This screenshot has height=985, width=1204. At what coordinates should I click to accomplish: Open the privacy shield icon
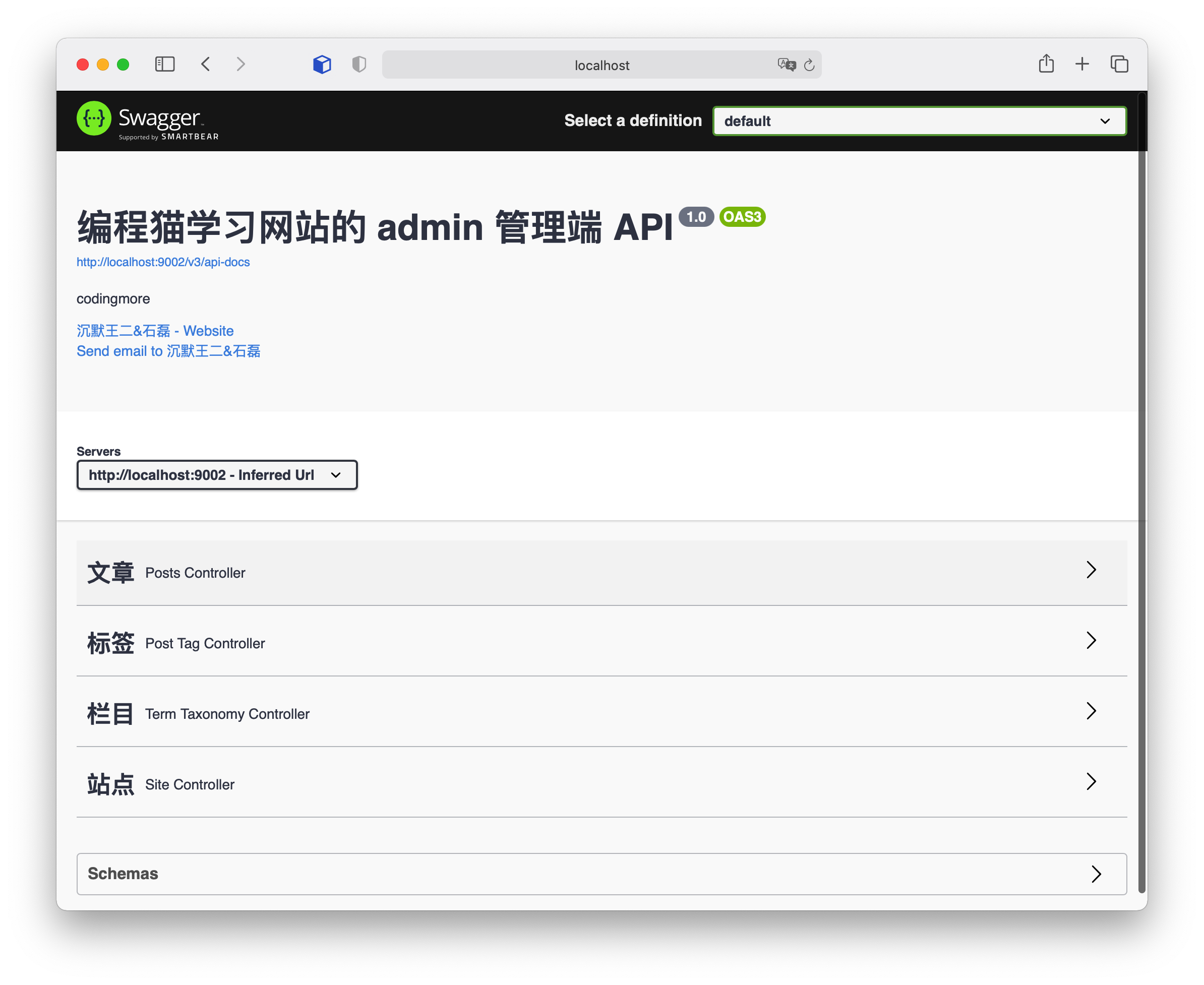point(359,64)
